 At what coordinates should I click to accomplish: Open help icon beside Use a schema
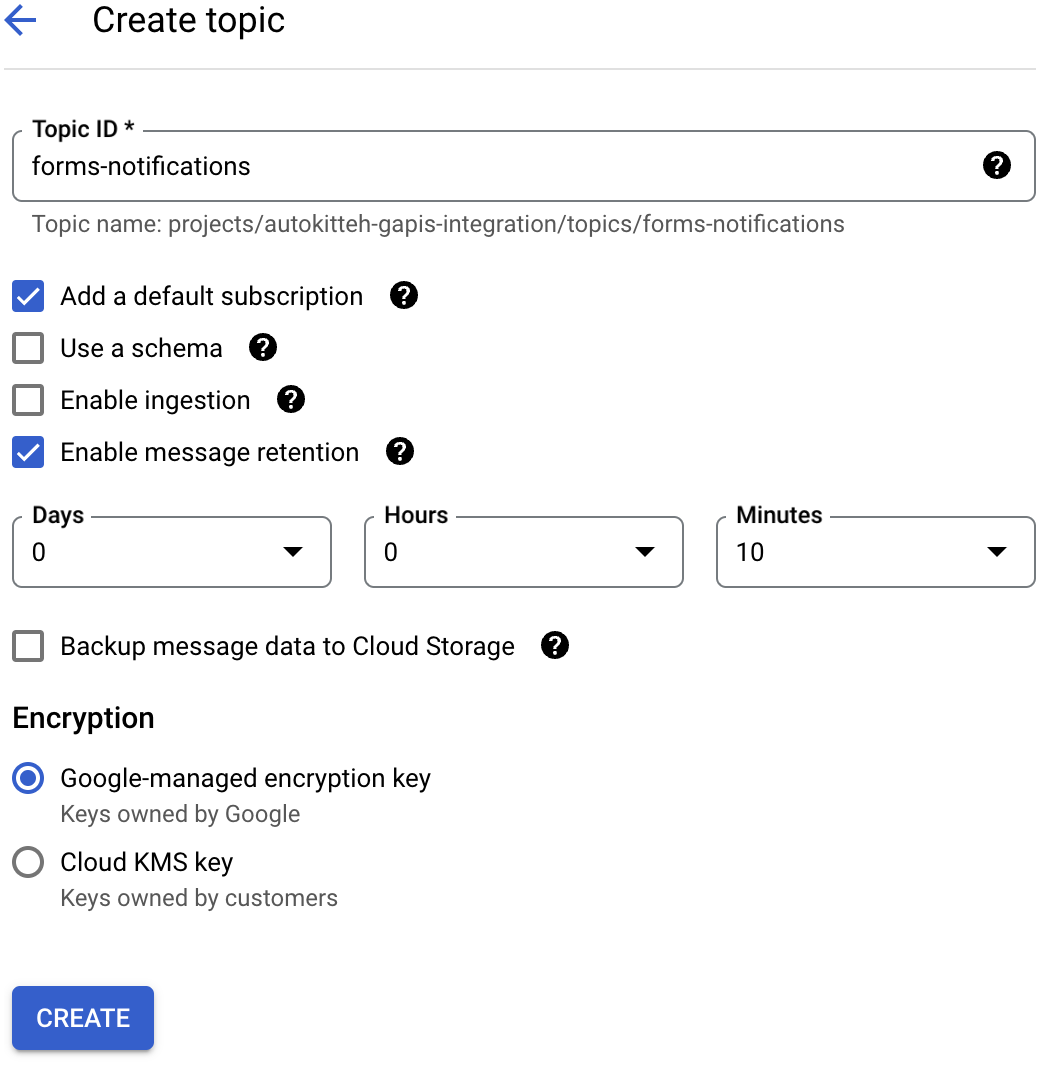[x=262, y=347]
